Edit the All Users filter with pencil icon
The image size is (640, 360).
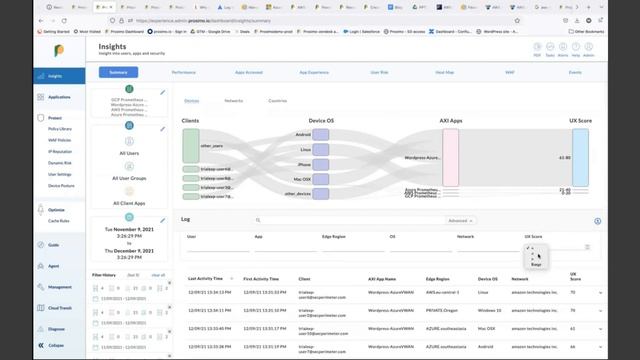click(x=162, y=129)
